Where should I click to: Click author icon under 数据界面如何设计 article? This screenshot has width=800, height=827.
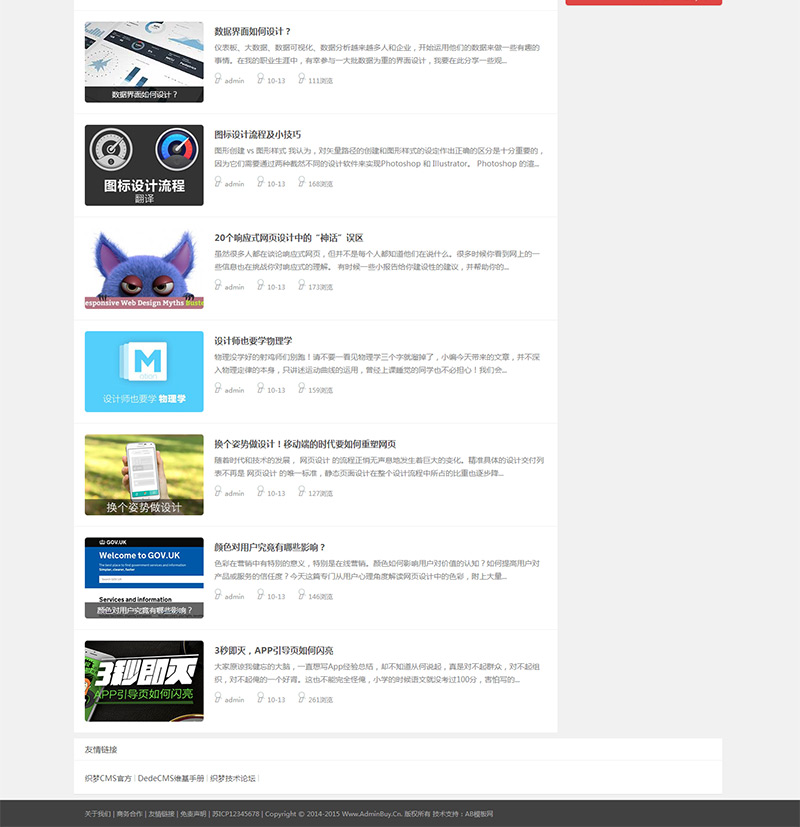(218, 79)
